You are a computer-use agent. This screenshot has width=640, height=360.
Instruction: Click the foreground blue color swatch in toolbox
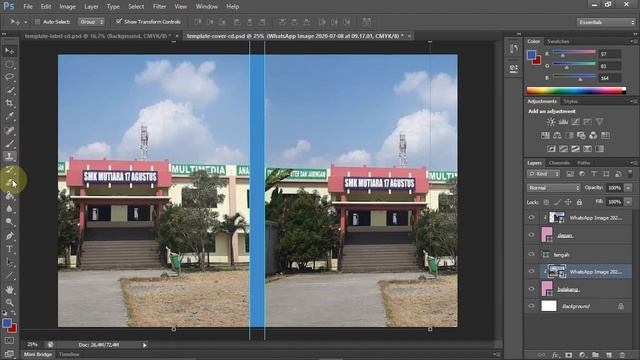pos(7,323)
